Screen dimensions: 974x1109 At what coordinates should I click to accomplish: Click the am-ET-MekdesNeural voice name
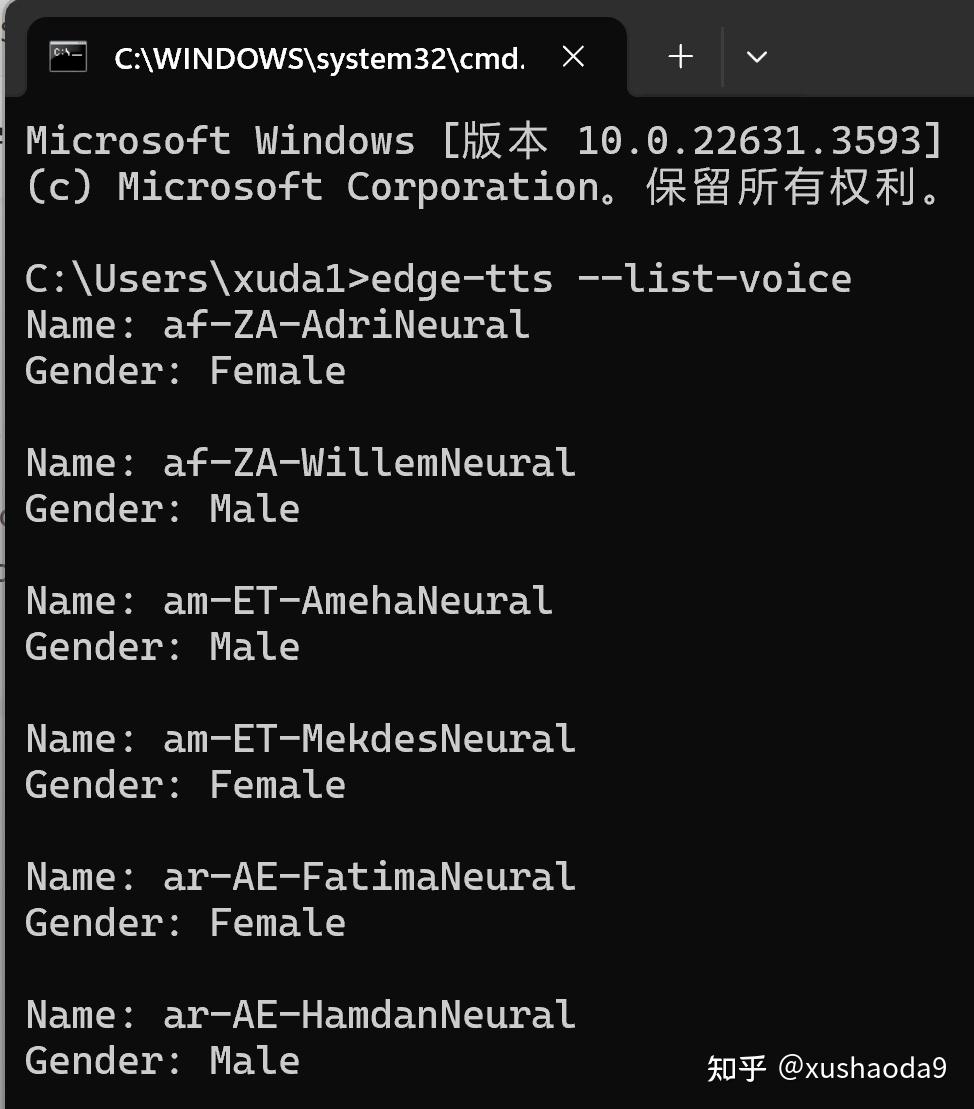point(369,739)
